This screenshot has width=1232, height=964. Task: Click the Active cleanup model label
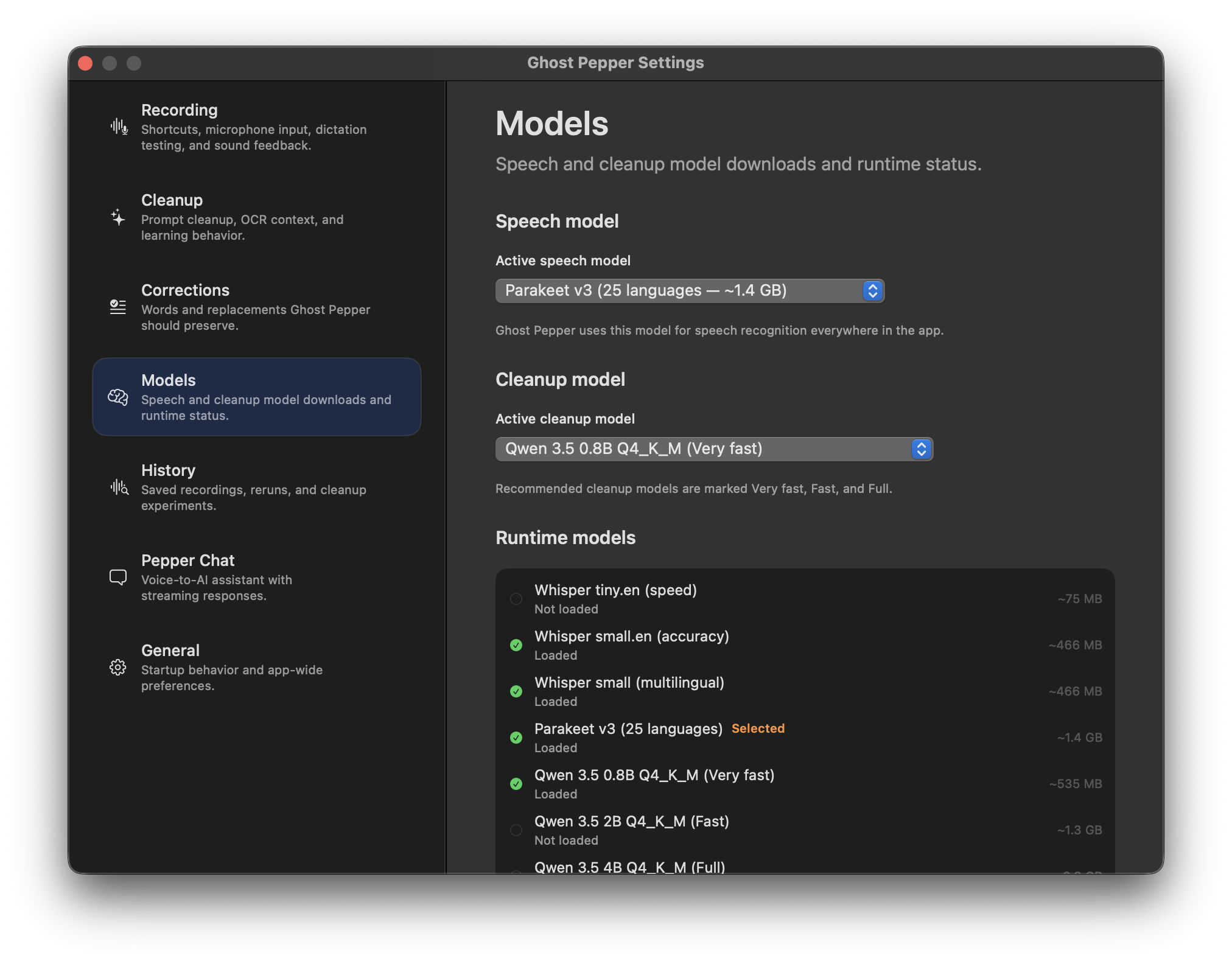point(565,419)
